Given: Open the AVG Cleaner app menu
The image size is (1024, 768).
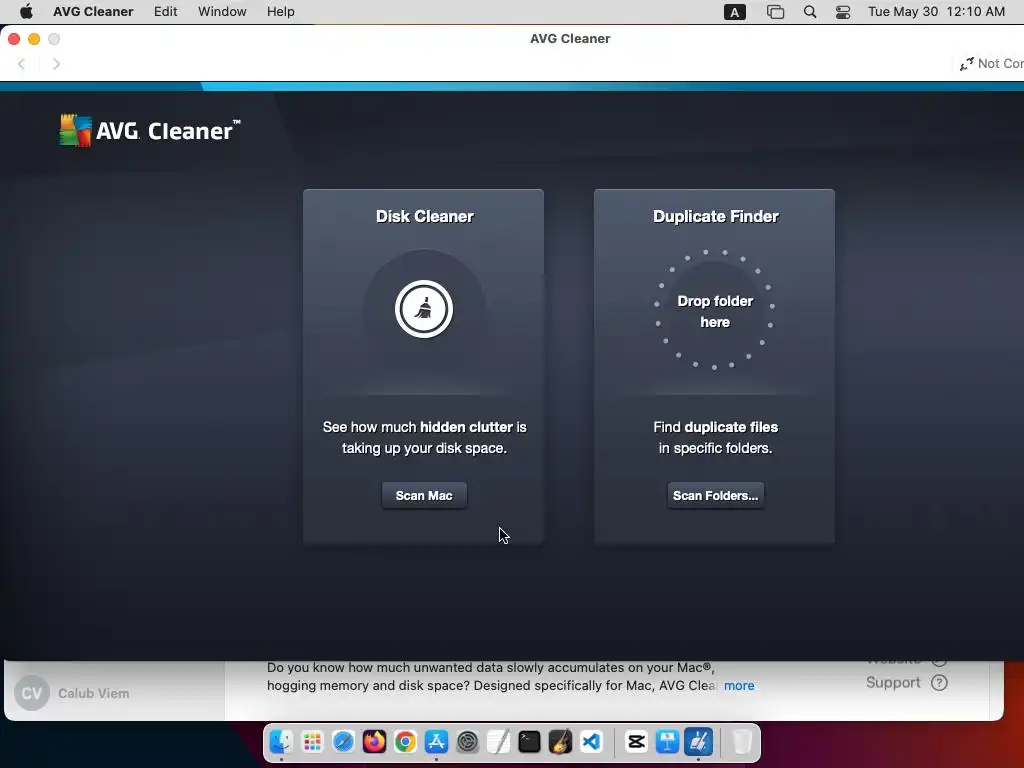Looking at the screenshot, I should point(93,12).
